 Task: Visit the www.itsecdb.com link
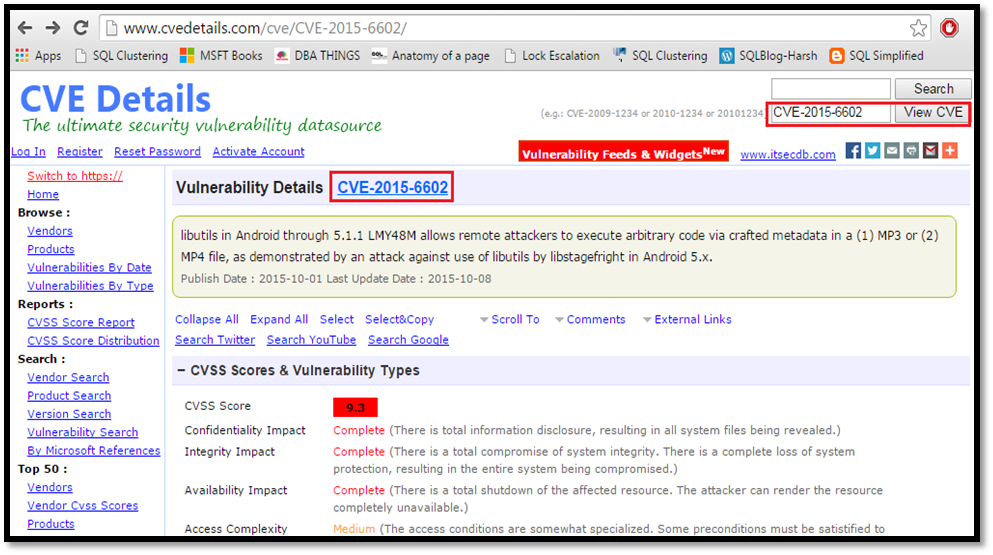pyautogui.click(x=788, y=155)
